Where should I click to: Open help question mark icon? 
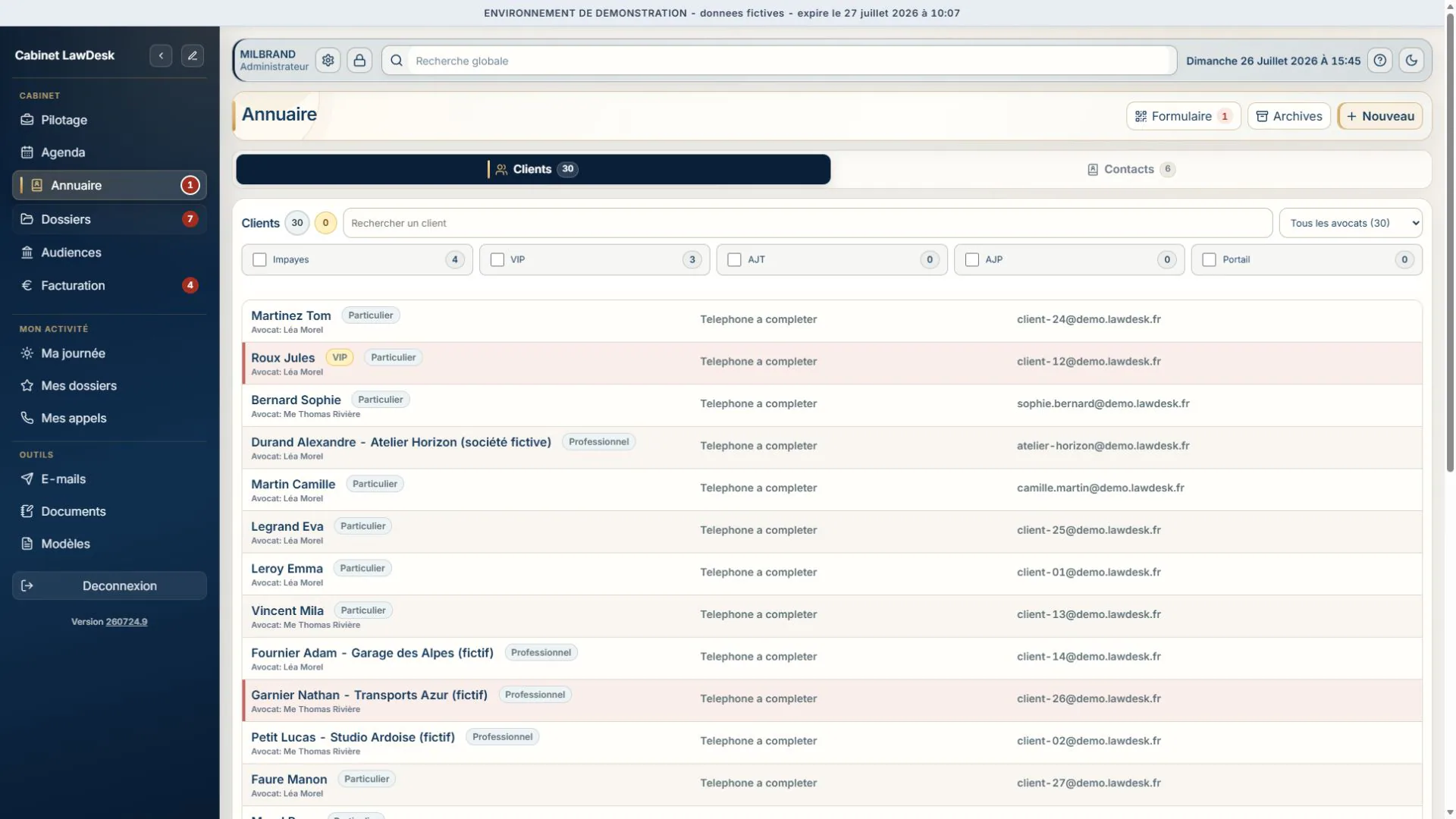1380,60
